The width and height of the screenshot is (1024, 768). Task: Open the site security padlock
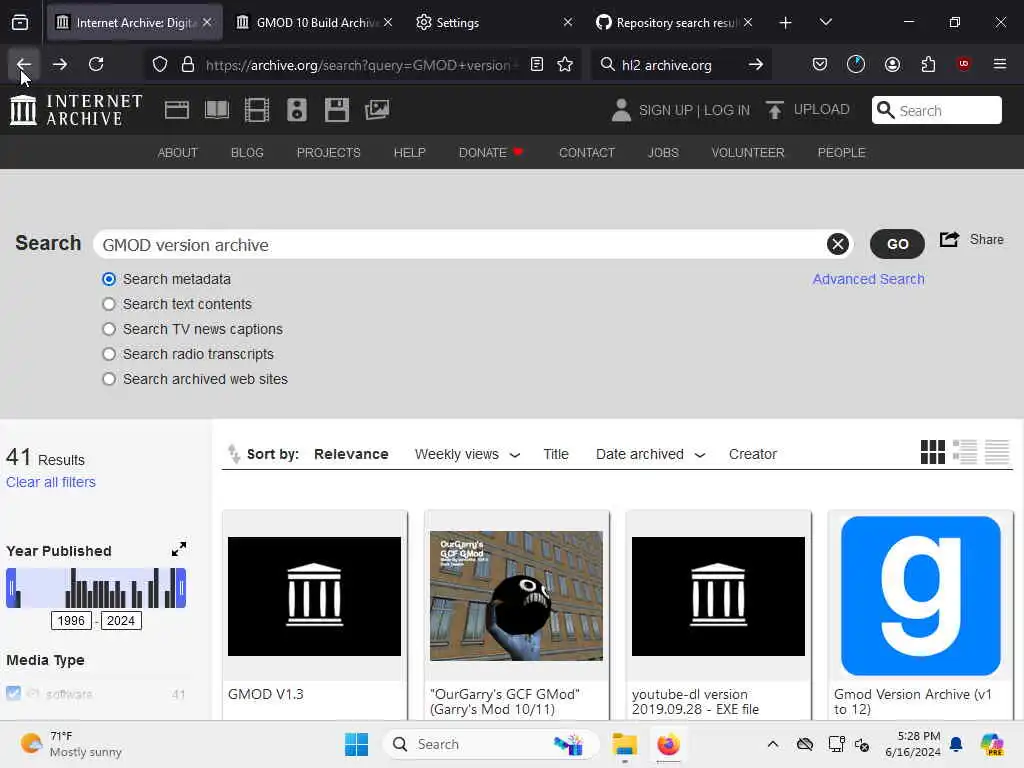pos(188,64)
